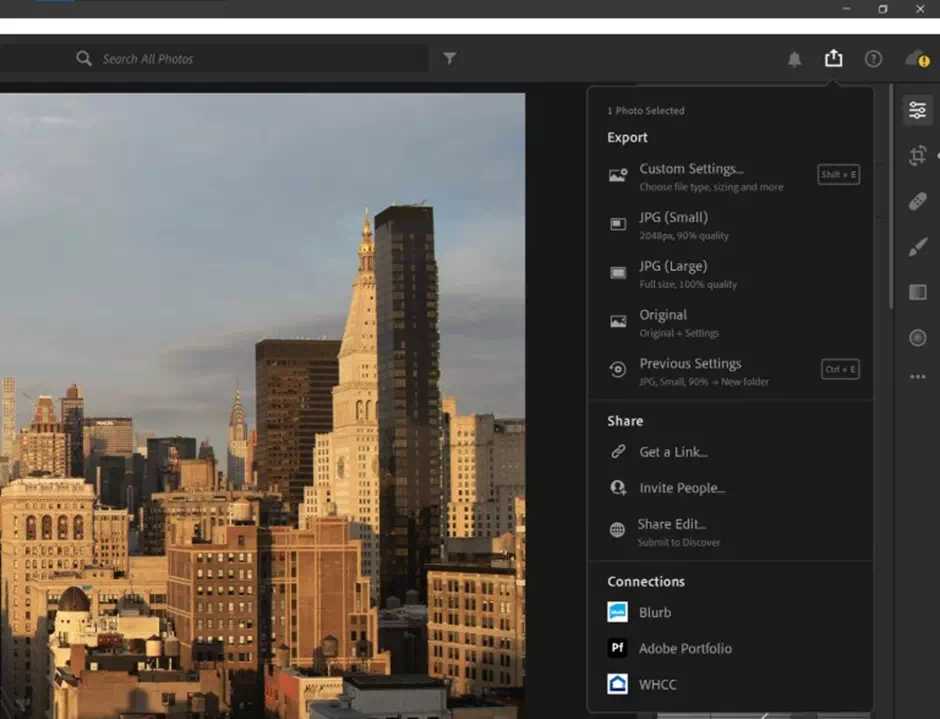This screenshot has width=940, height=719.
Task: Open the Adobe Portfolio connection
Action: pyautogui.click(x=731, y=648)
